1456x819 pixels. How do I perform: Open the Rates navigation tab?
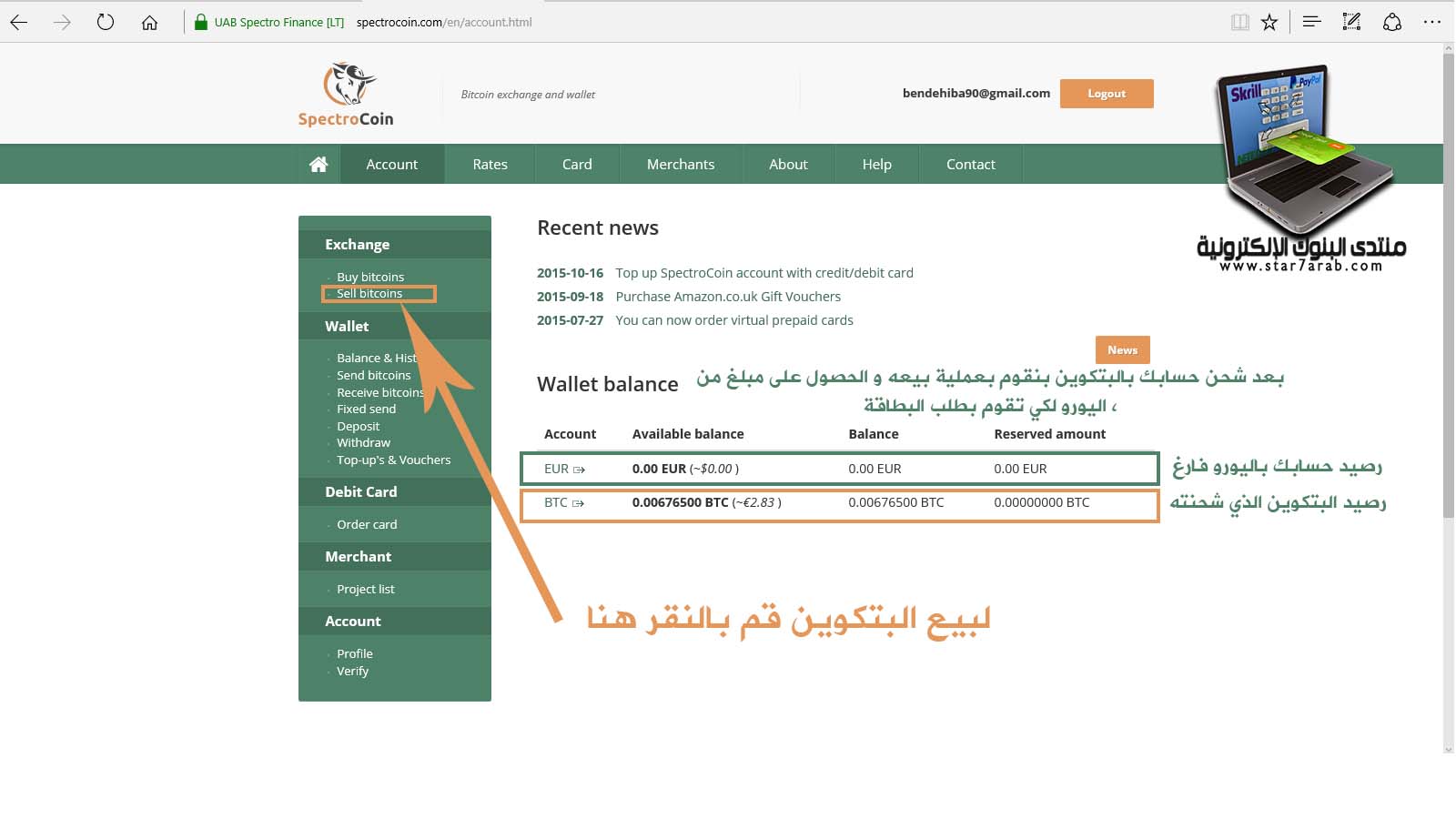pos(490,164)
